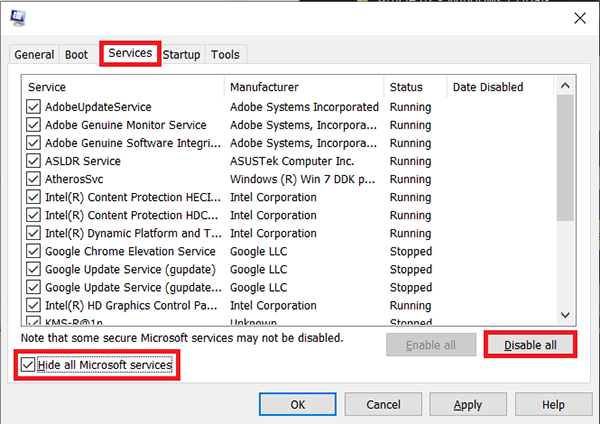
Task: Select the Services tab
Action: click(130, 53)
